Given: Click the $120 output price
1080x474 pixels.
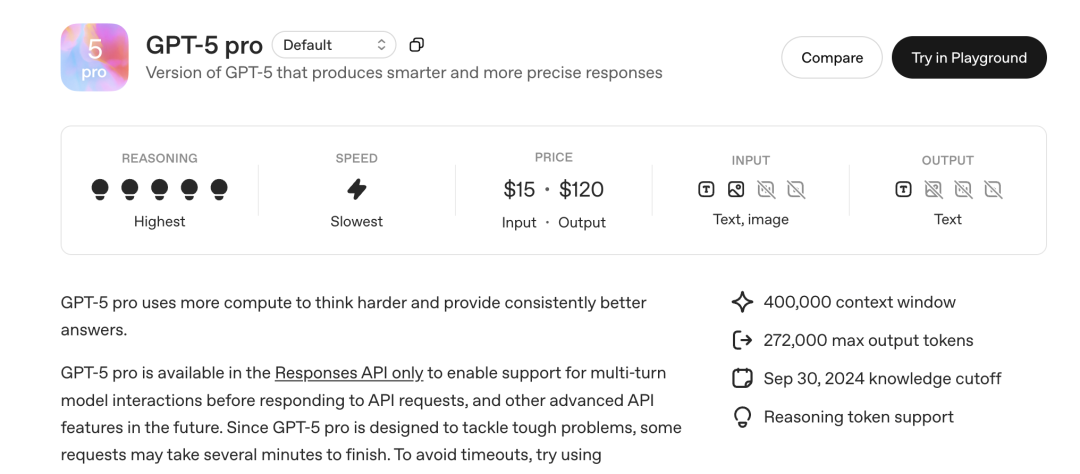Looking at the screenshot, I should pyautogui.click(x=581, y=189).
